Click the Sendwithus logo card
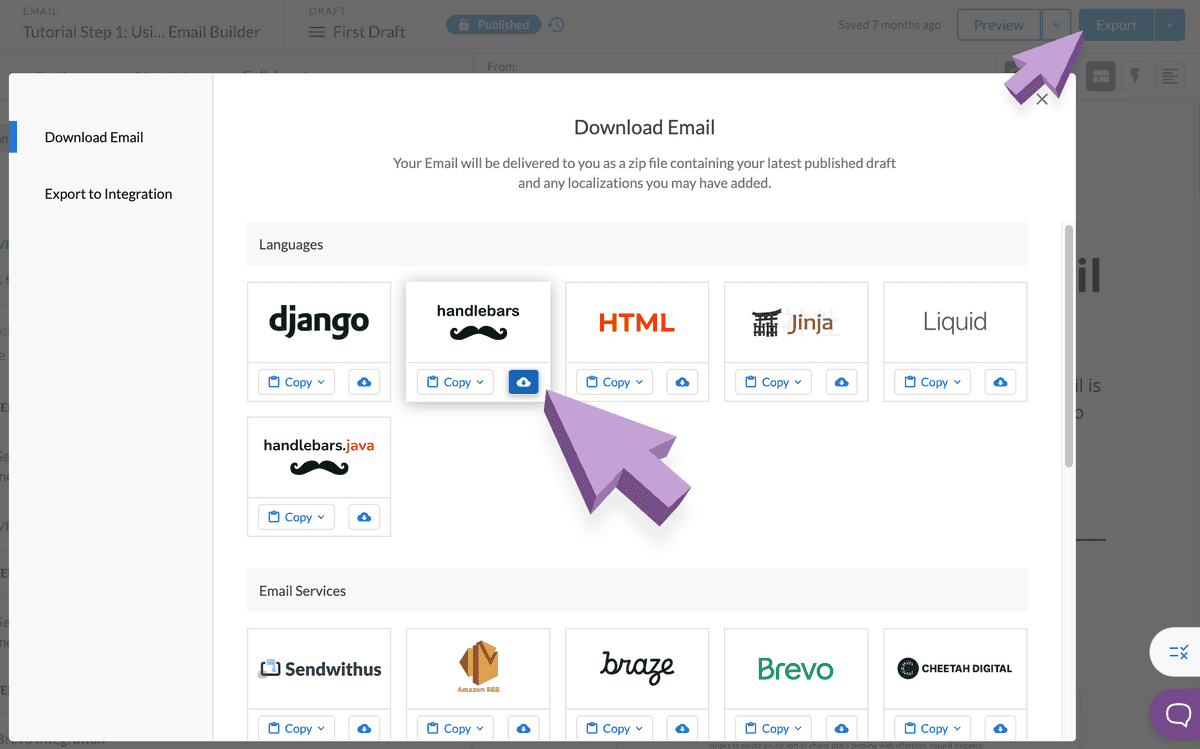Screen dimensions: 1200x749 click(319, 668)
